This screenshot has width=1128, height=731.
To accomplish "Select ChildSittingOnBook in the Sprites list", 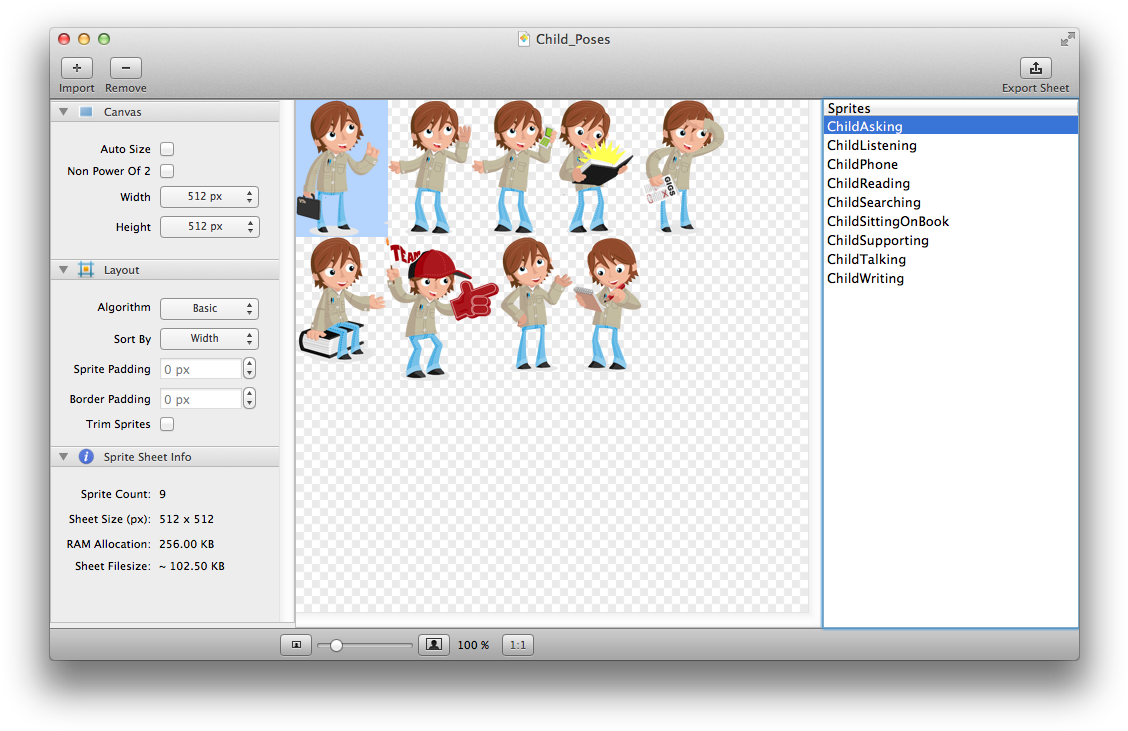I will (x=887, y=221).
